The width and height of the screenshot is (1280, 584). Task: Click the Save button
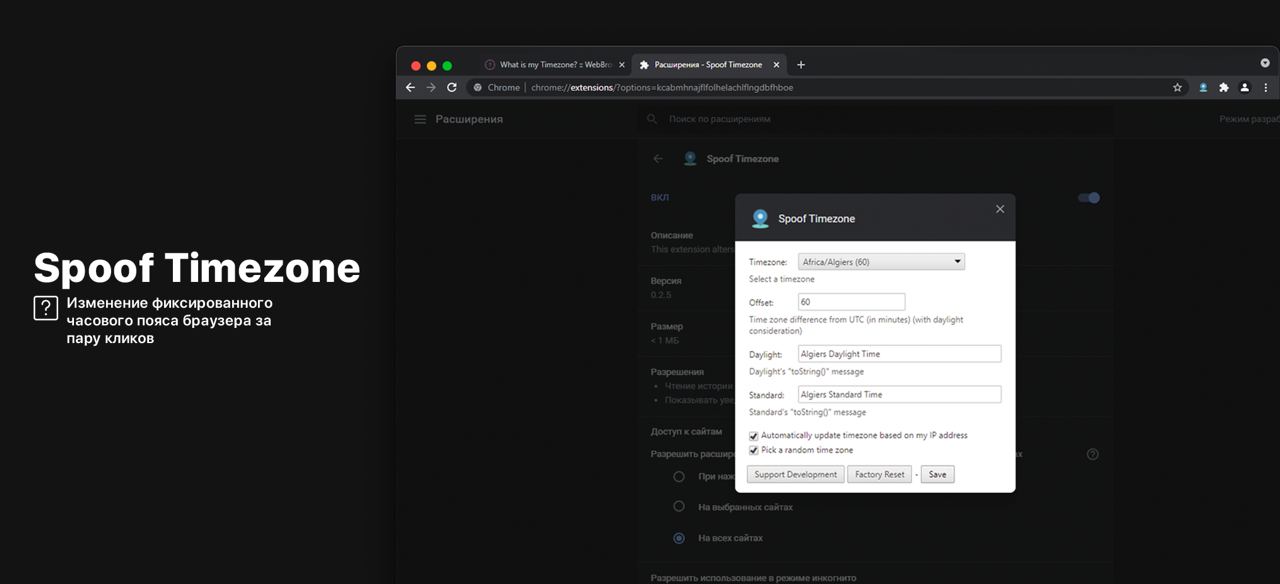click(937, 475)
